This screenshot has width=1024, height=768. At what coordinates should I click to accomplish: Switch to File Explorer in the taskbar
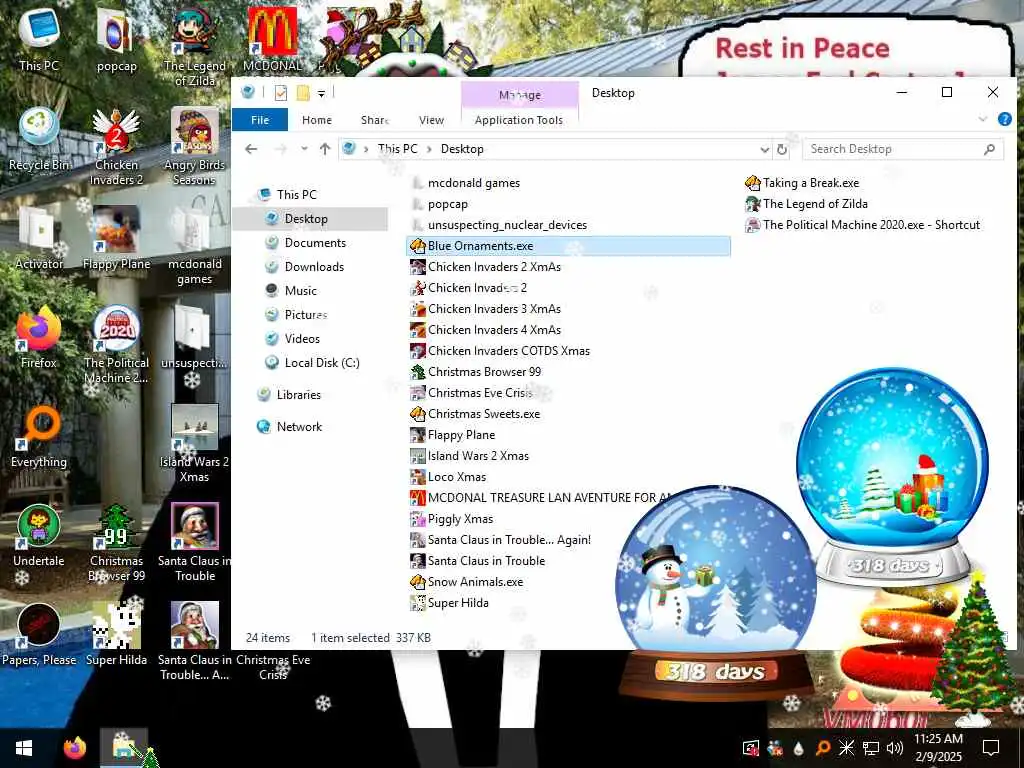point(124,748)
